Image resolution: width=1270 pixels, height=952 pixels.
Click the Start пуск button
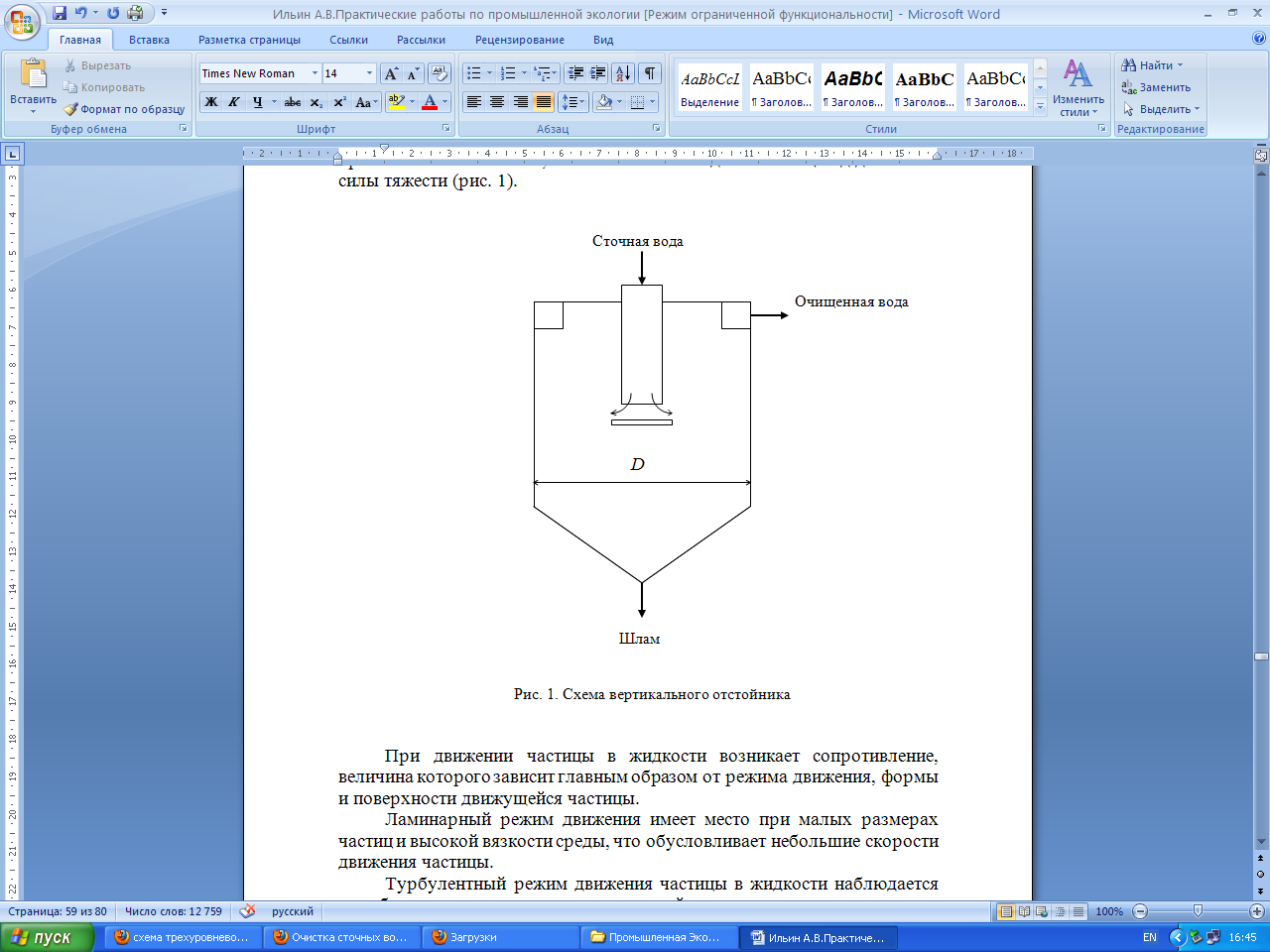click(x=48, y=937)
